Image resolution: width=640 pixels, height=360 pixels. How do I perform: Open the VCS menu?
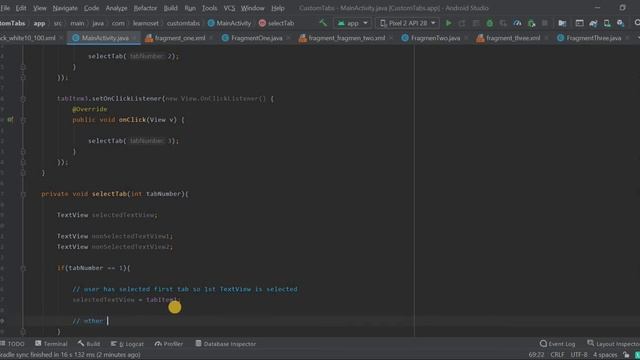[x=229, y=8]
